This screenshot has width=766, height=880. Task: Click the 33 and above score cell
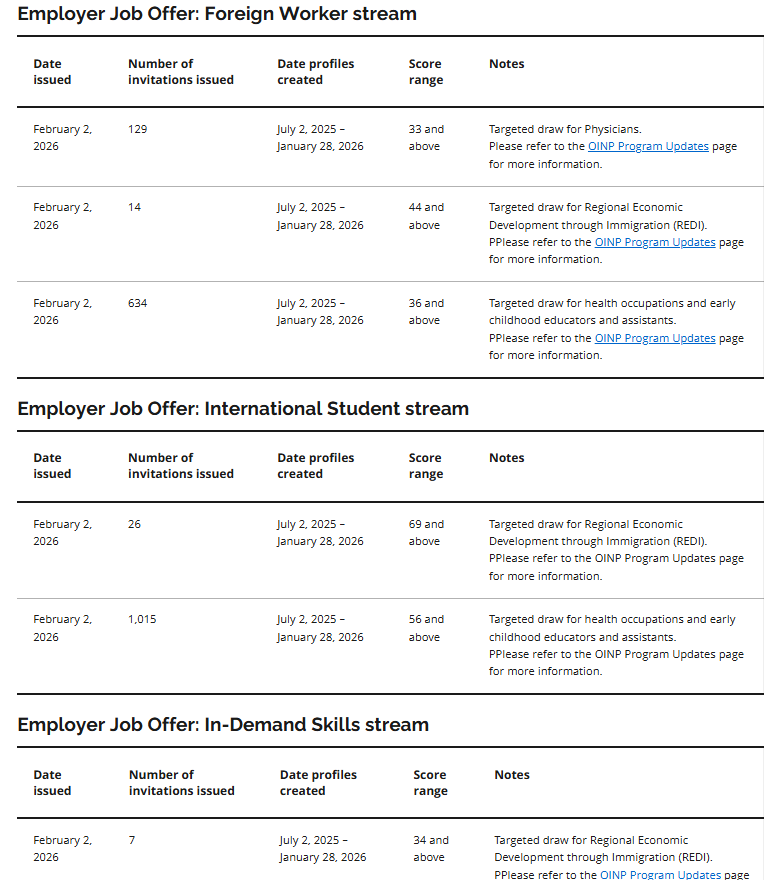(426, 137)
